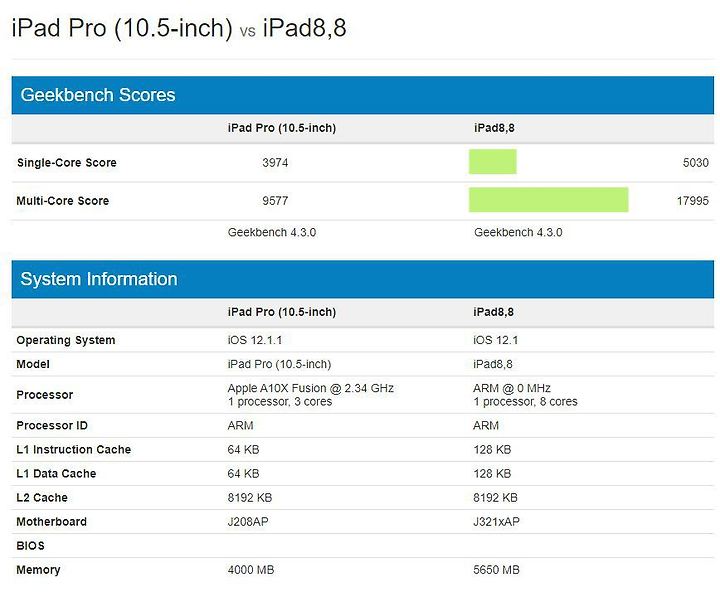The height and width of the screenshot is (592, 720).
Task: Click the 'iPad Pro (10.5-inch)' scores column header
Action: (x=282, y=128)
